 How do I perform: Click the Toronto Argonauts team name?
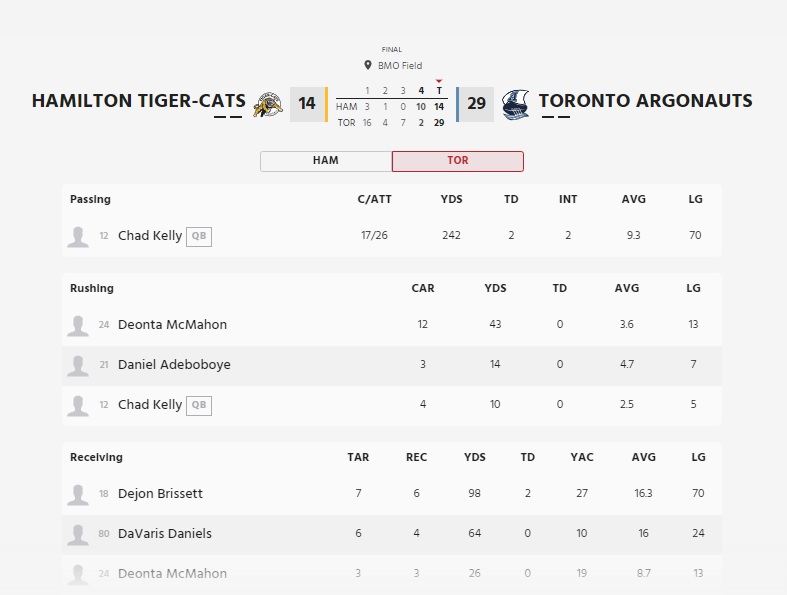(645, 102)
